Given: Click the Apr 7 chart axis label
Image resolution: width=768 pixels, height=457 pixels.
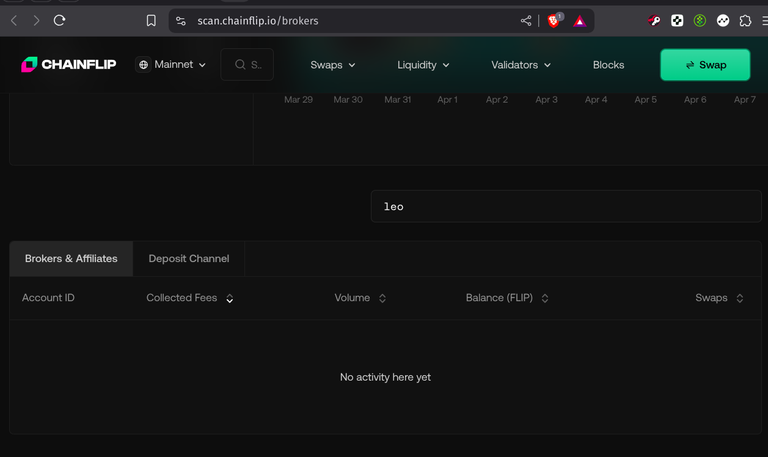Looking at the screenshot, I should click(744, 99).
